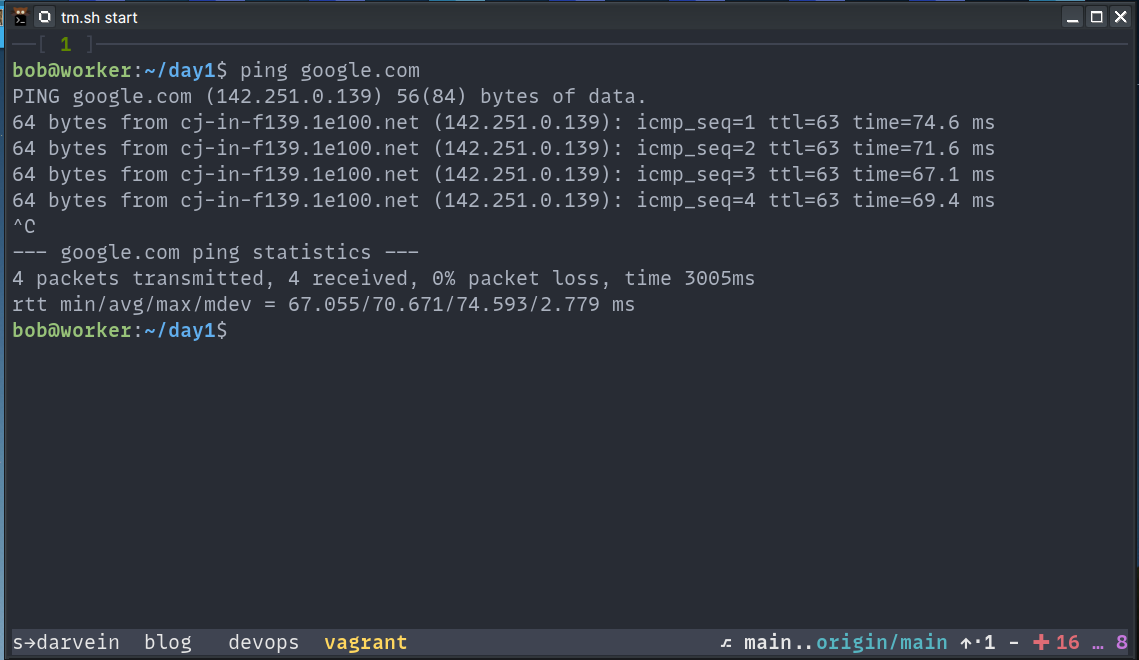Click the empty 'bob@worker:~/day1$' prompt at bottom

(120, 331)
